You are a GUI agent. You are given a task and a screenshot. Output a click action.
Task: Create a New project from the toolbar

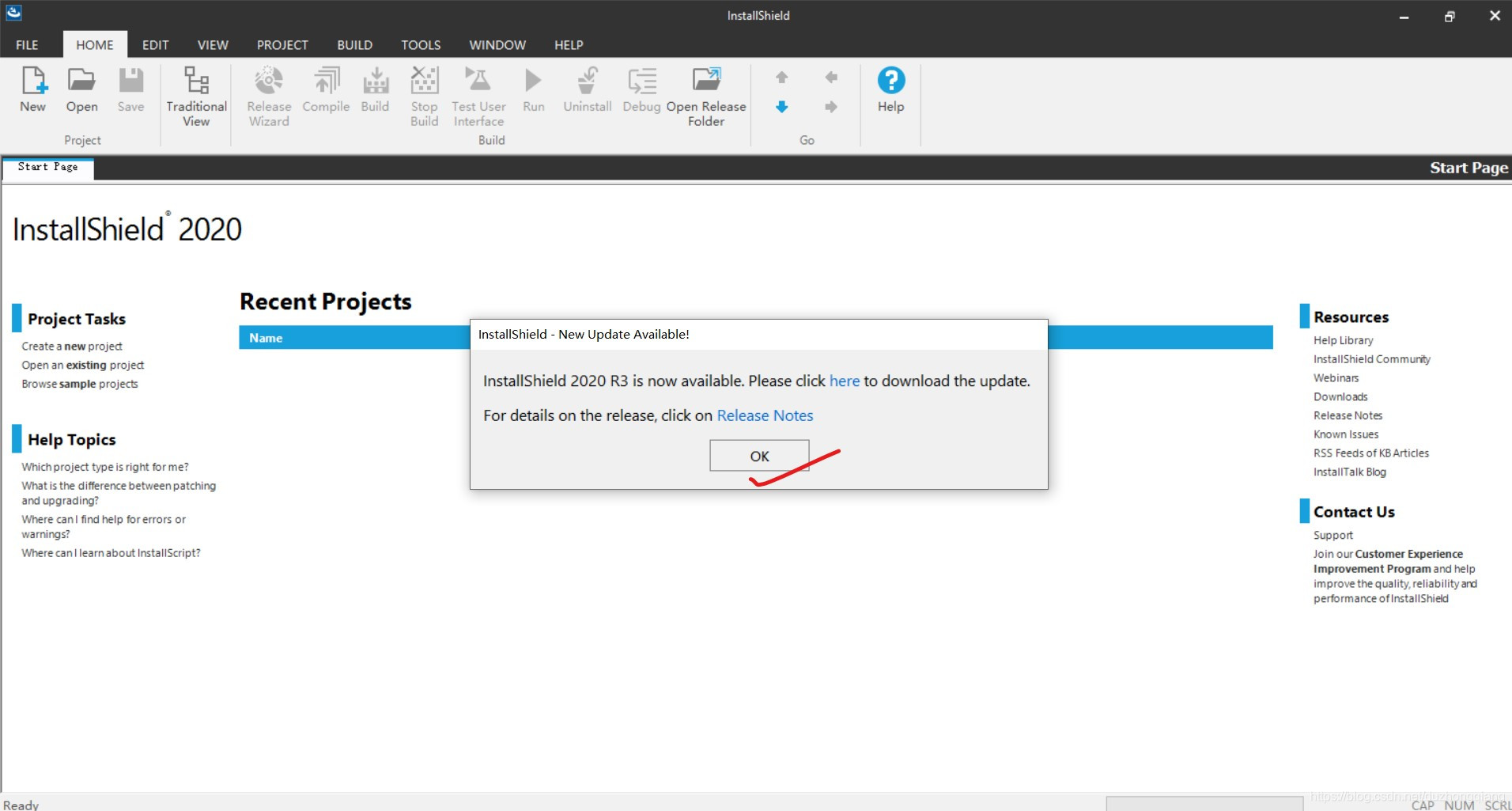click(x=32, y=91)
